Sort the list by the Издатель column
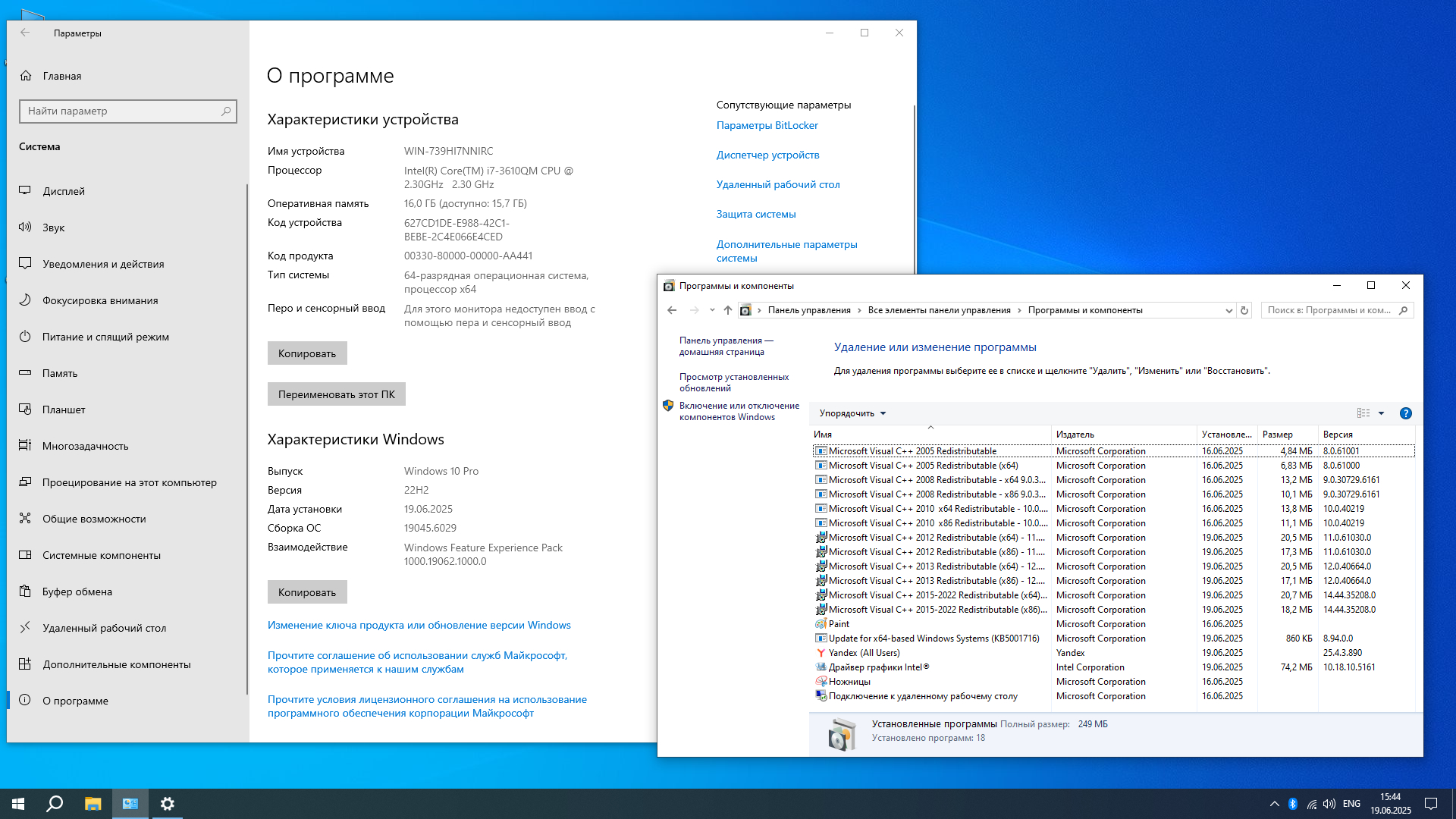This screenshot has width=1456, height=819. pyautogui.click(x=1075, y=435)
